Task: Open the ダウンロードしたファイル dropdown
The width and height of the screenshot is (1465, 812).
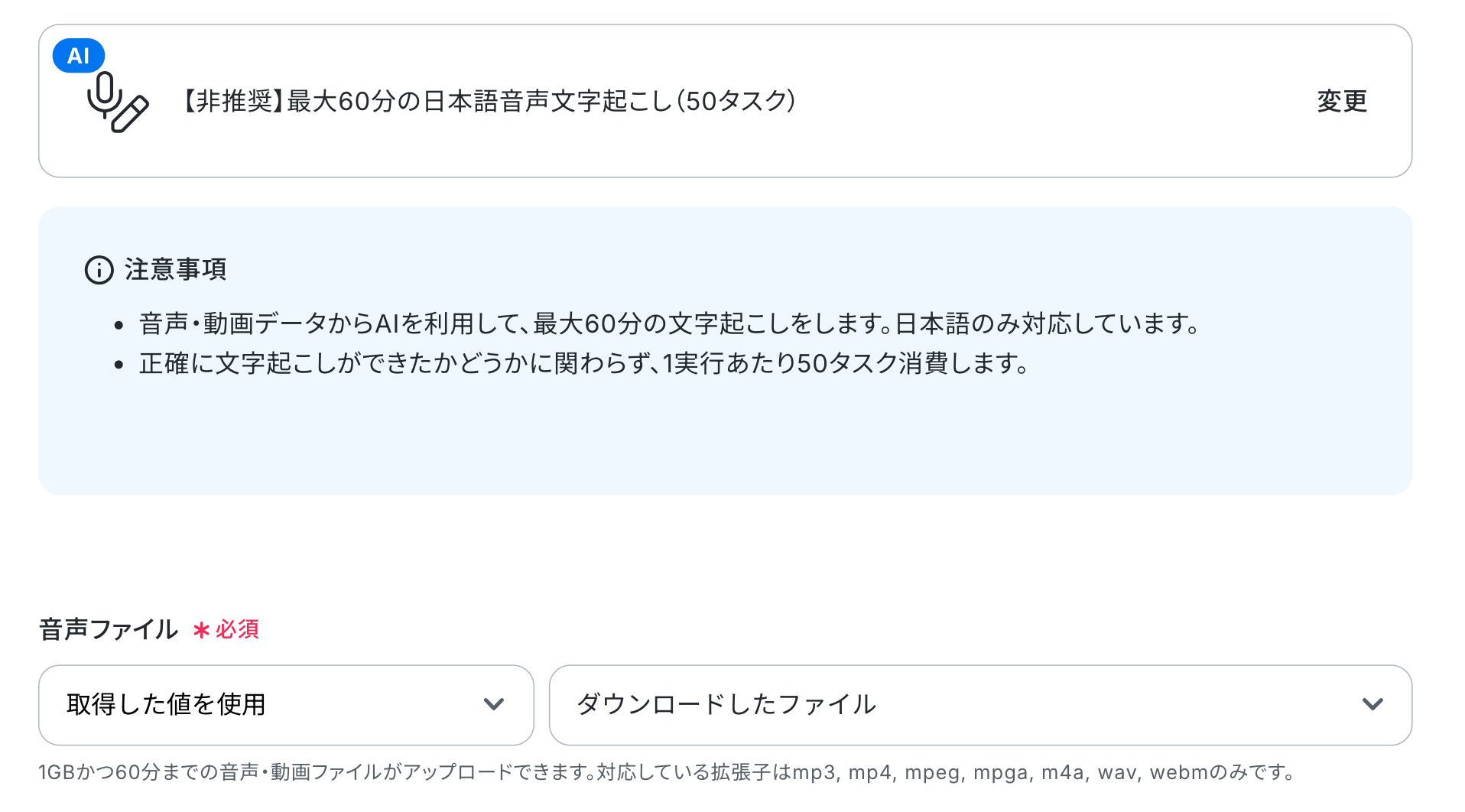Action: point(980,705)
